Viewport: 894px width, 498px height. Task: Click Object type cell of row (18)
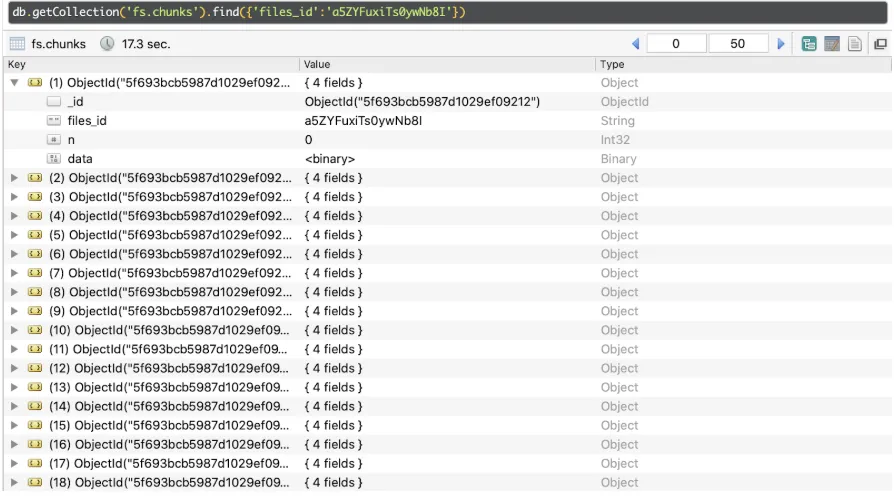pyautogui.click(x=619, y=482)
